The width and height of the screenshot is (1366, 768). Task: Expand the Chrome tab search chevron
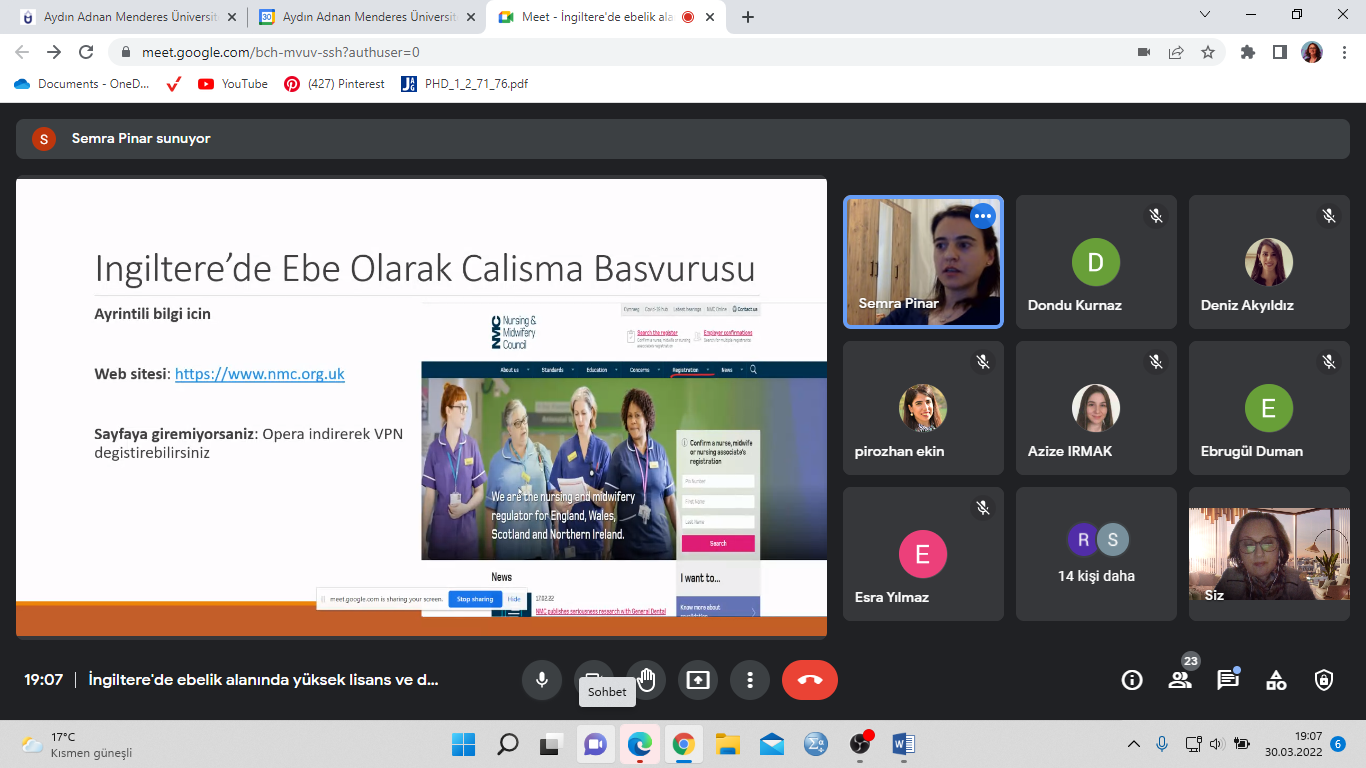tap(1205, 15)
